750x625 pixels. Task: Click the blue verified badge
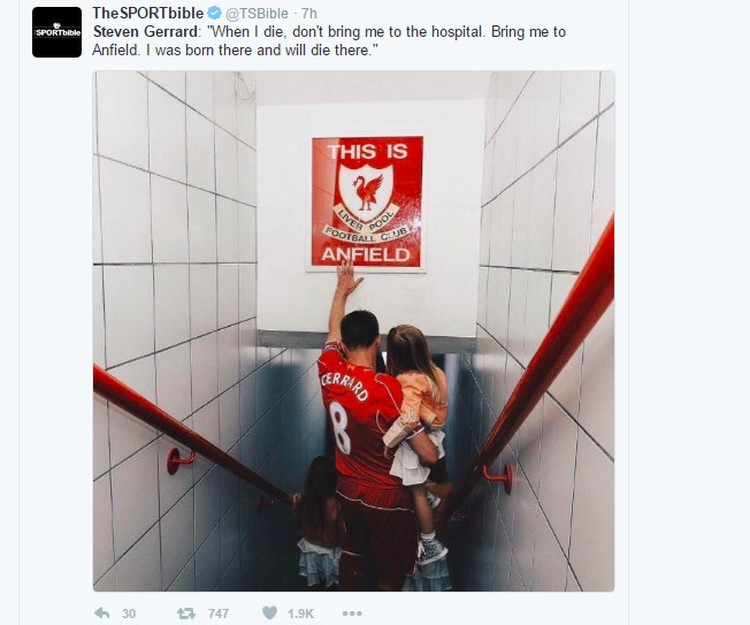coord(214,13)
